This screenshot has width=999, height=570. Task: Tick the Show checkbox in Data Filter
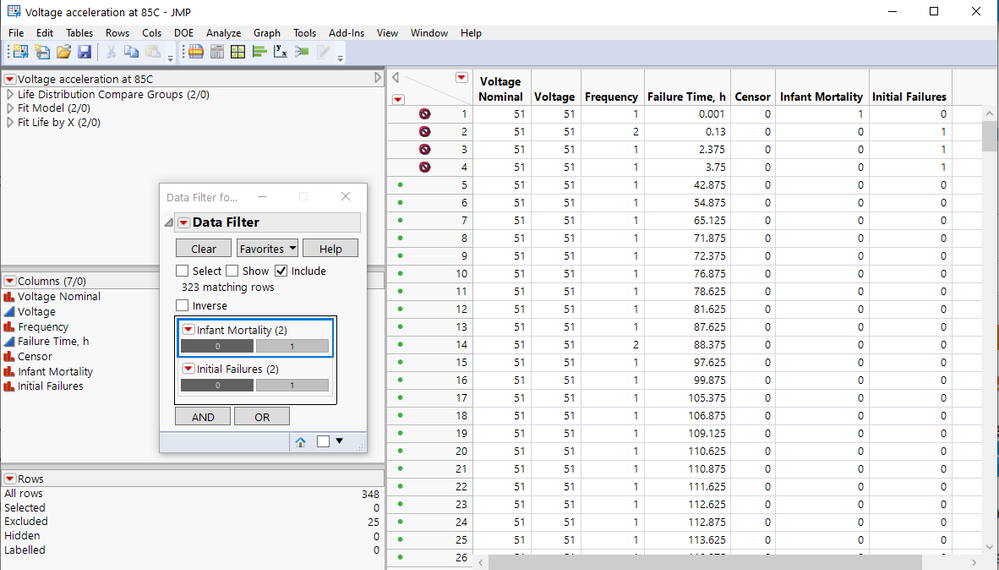[233, 271]
